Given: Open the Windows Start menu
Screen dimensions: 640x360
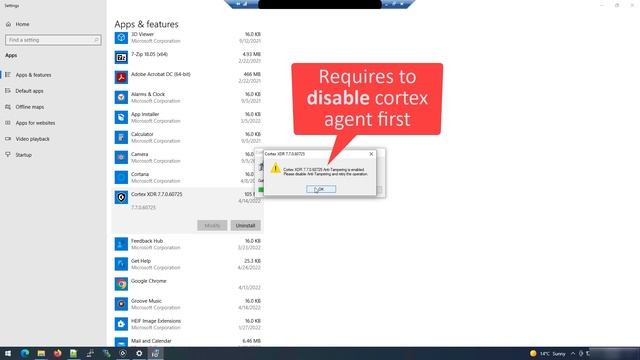Looking at the screenshot, I should (8, 353).
